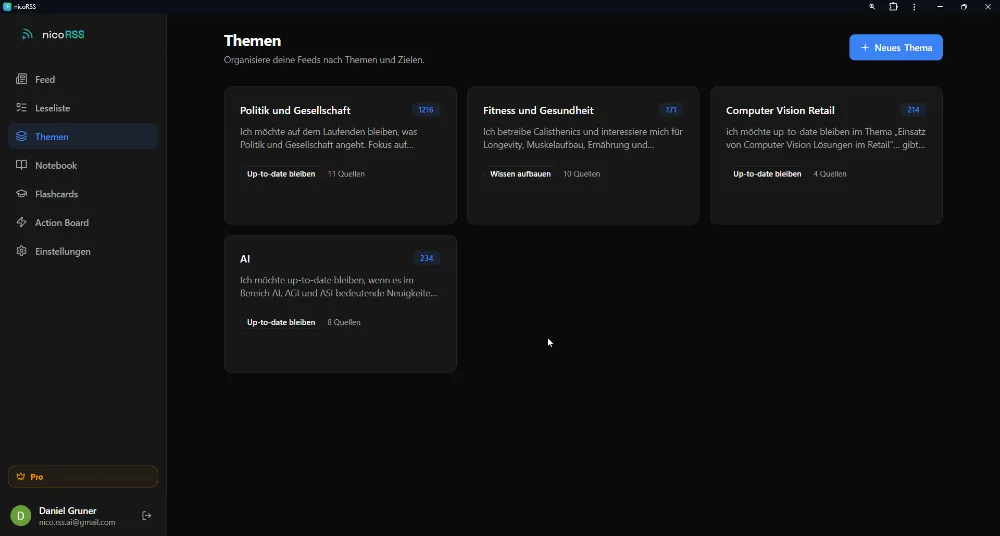Open the AI theme card
This screenshot has height=536, width=1000.
341,304
